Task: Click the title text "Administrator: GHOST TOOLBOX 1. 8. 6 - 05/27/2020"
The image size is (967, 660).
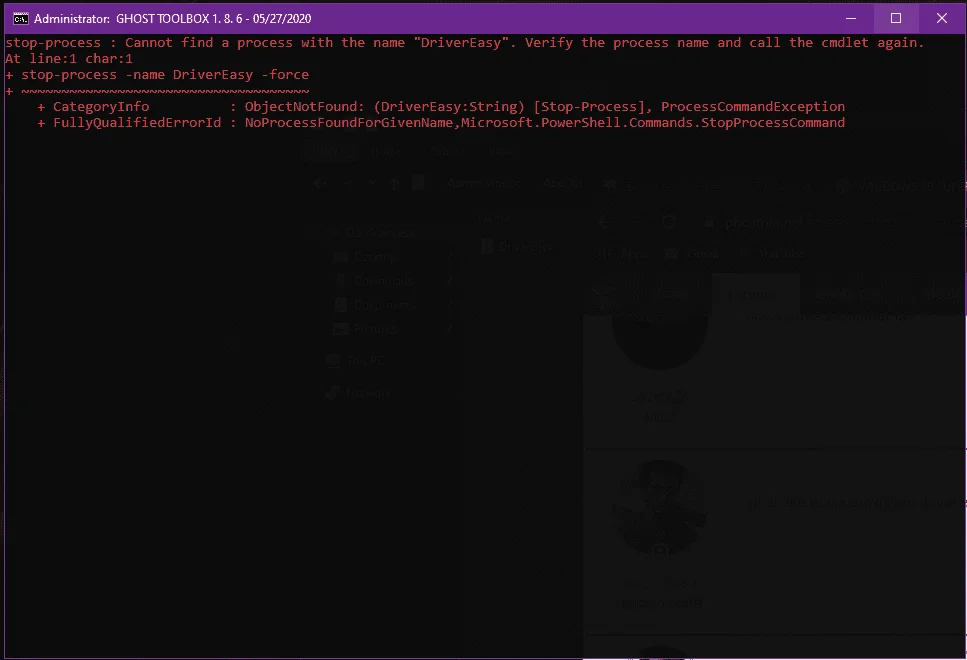Action: pyautogui.click(x=173, y=19)
